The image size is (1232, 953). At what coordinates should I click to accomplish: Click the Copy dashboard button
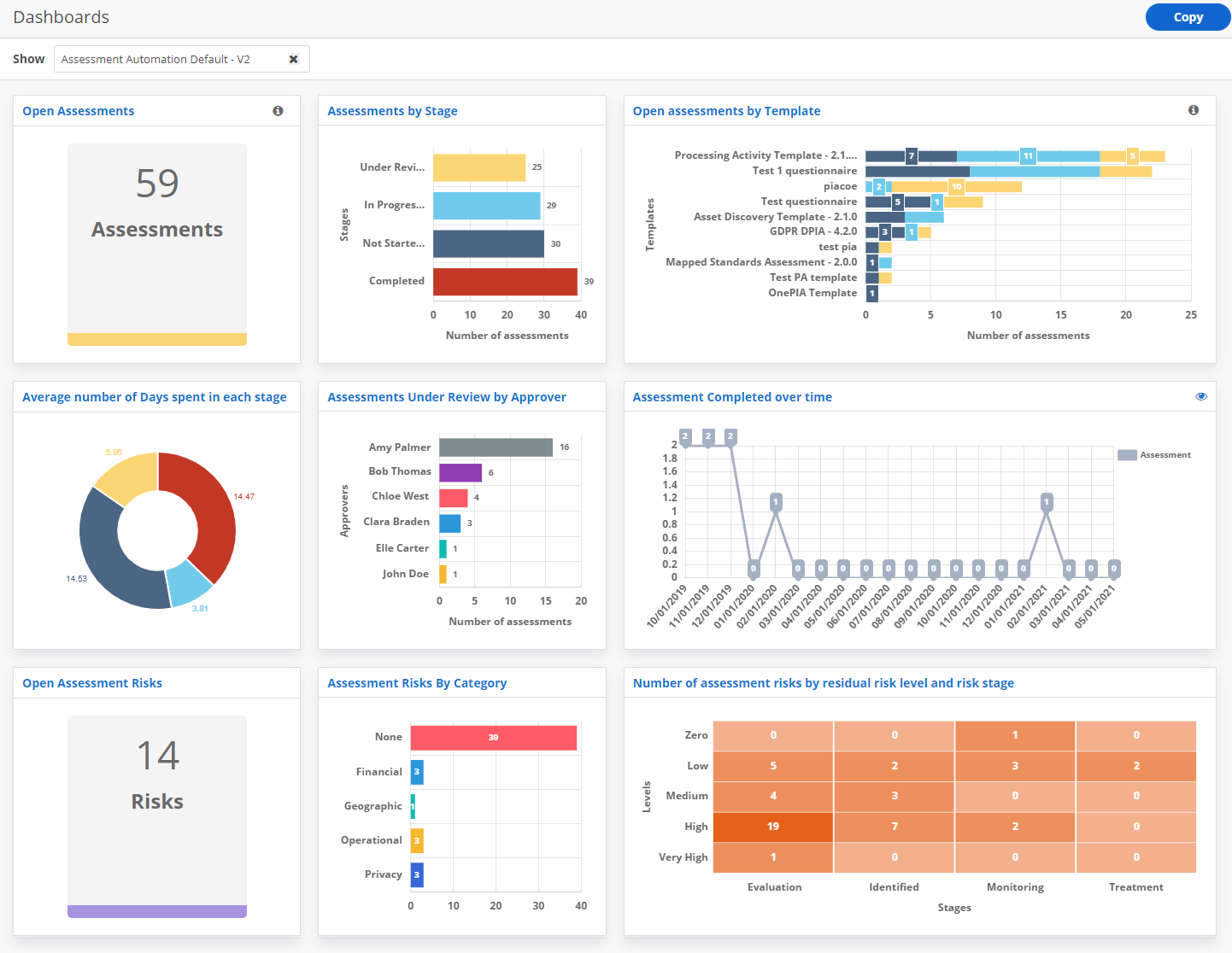1187,17
